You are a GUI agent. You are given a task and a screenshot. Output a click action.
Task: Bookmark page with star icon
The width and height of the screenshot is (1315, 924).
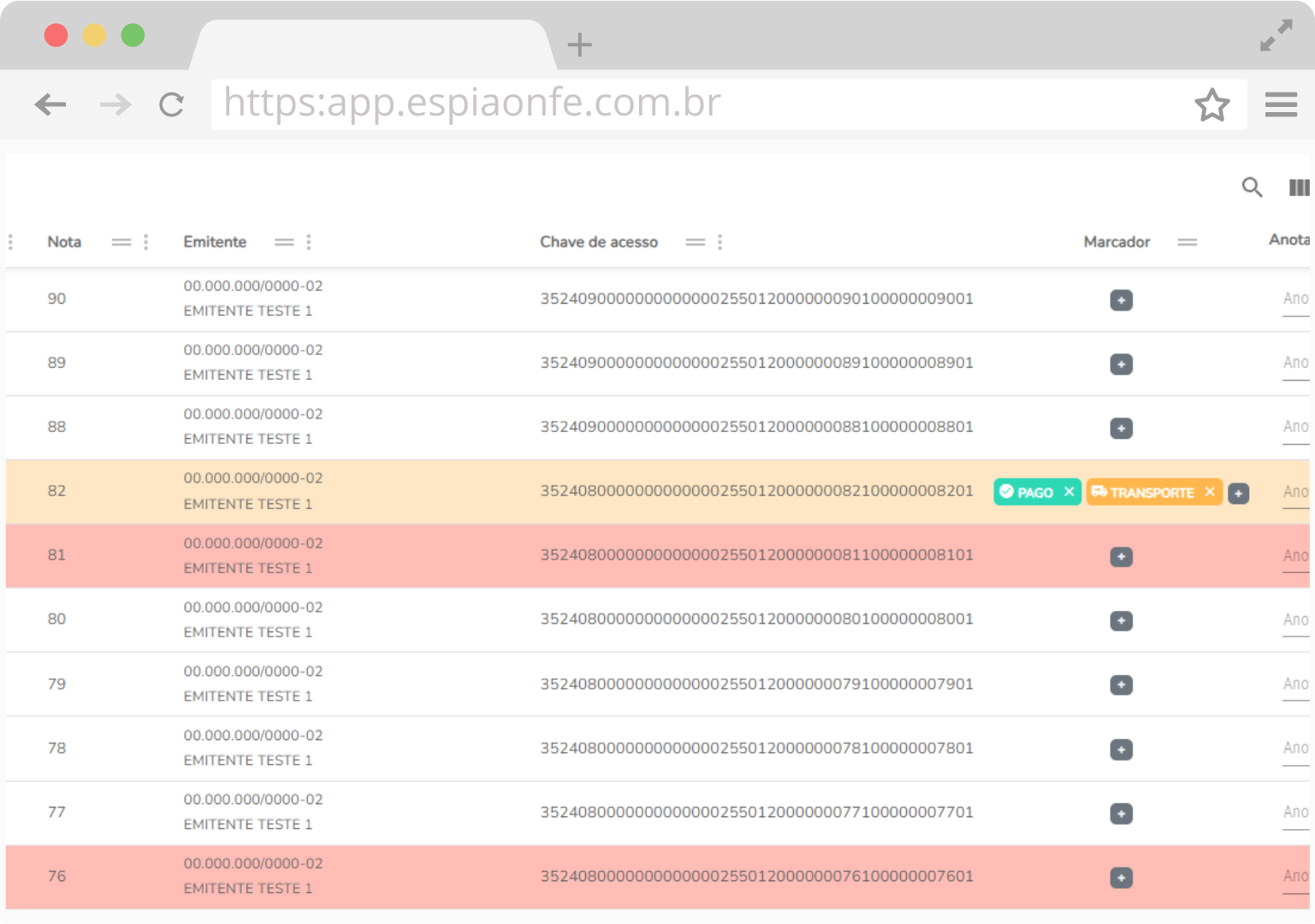[x=1211, y=104]
